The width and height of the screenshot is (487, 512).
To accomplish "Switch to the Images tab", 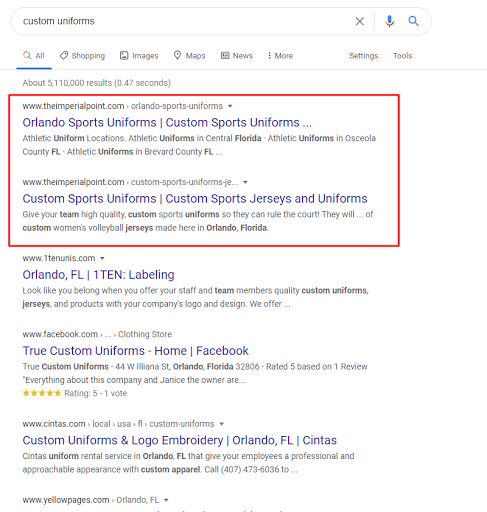I will pos(139,56).
